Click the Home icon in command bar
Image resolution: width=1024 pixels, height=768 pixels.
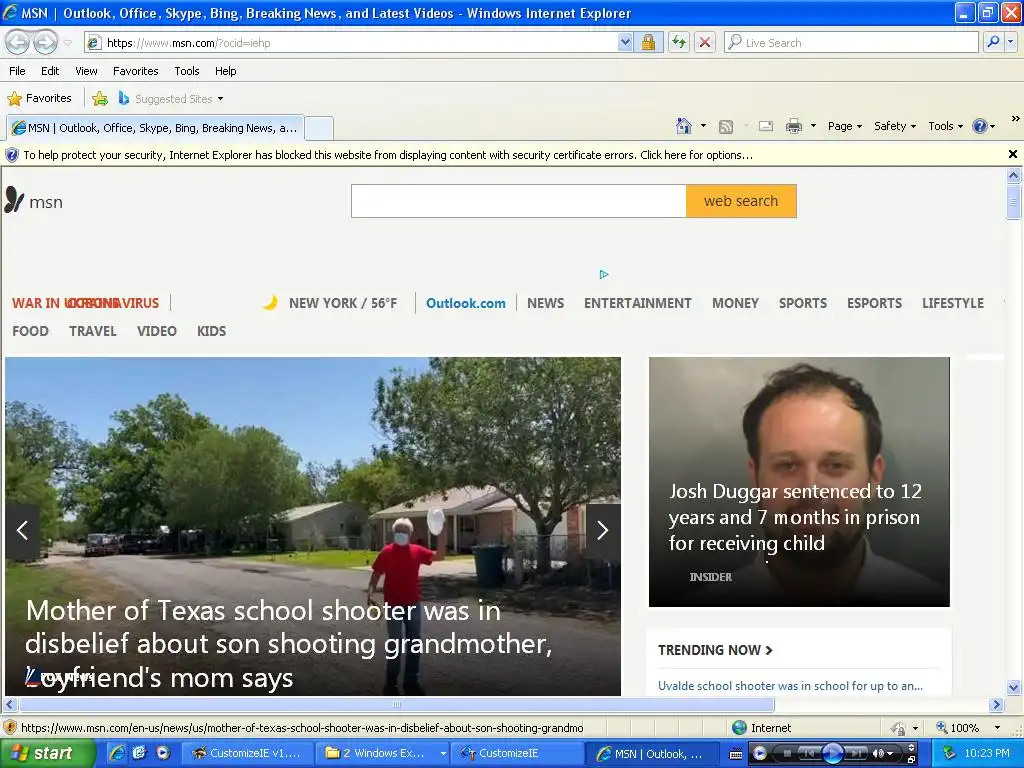[684, 126]
